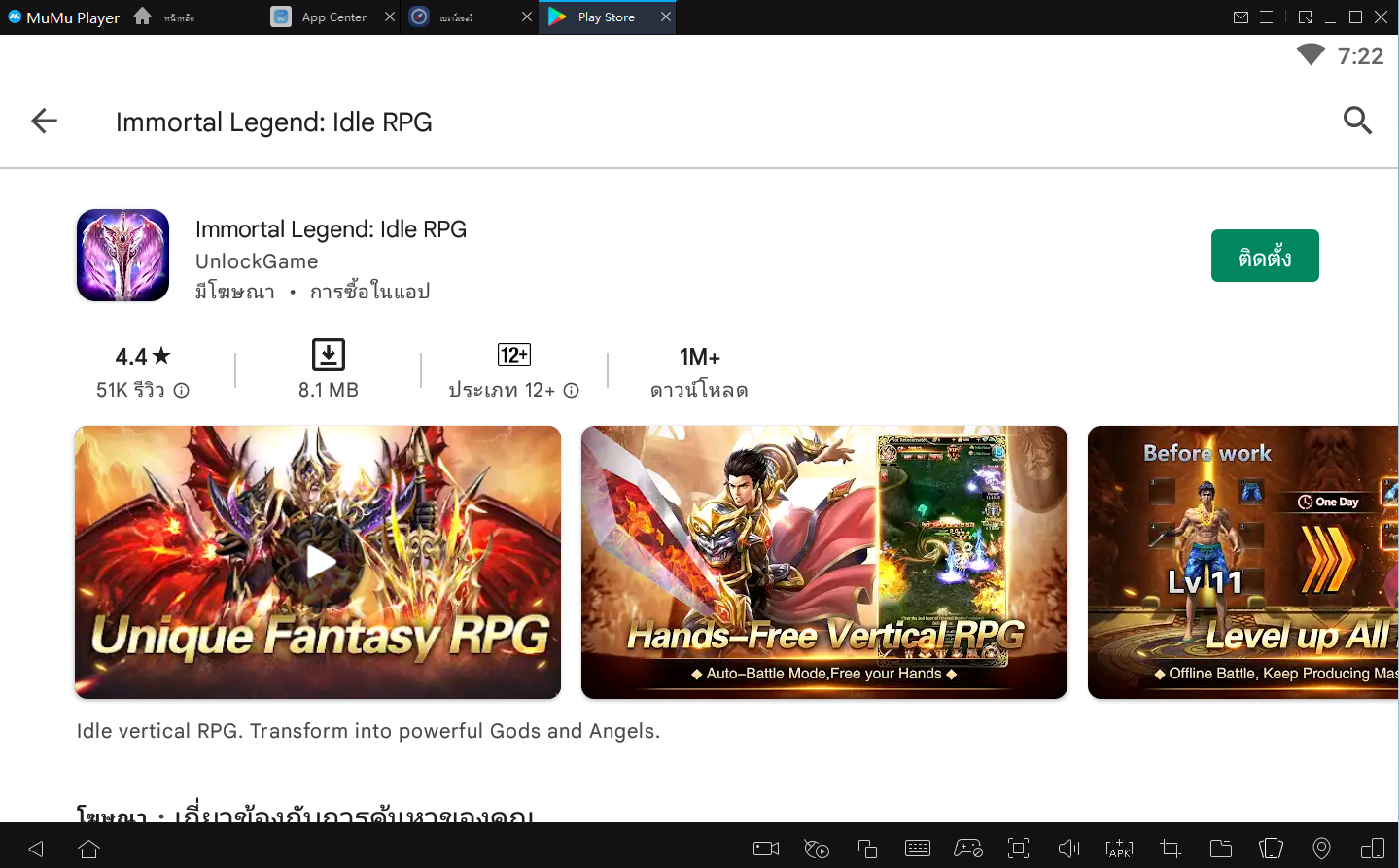This screenshot has width=1399, height=868.
Task: Play the Unique Fantasy RPG trailer video
Action: 318,562
